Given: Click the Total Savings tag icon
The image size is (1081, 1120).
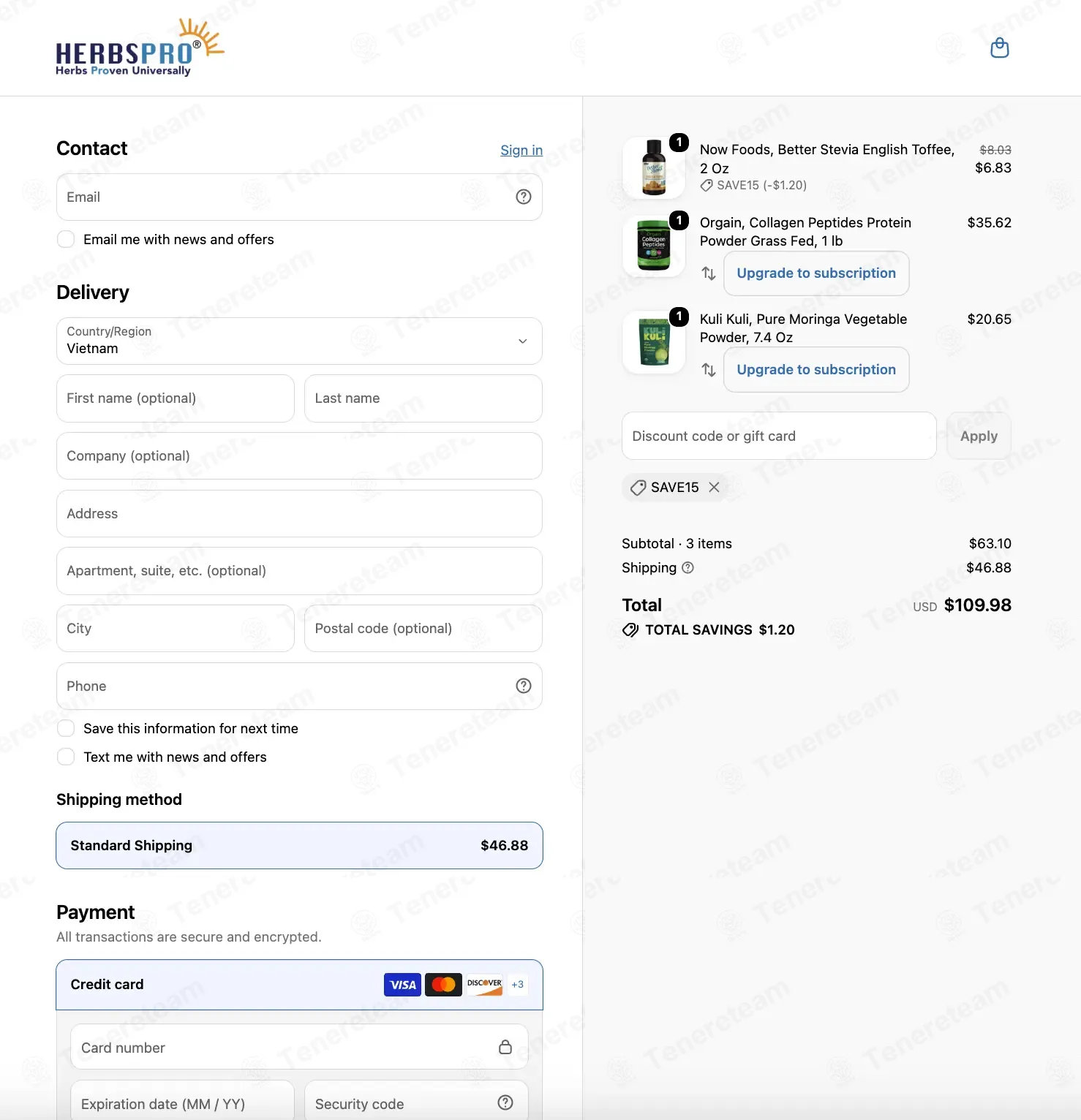Looking at the screenshot, I should (630, 630).
